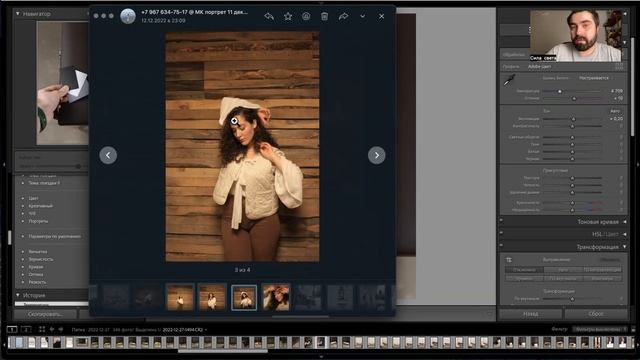
Task: Hide filmstrip using bottom edge arrow
Action: (x=321, y=357)
